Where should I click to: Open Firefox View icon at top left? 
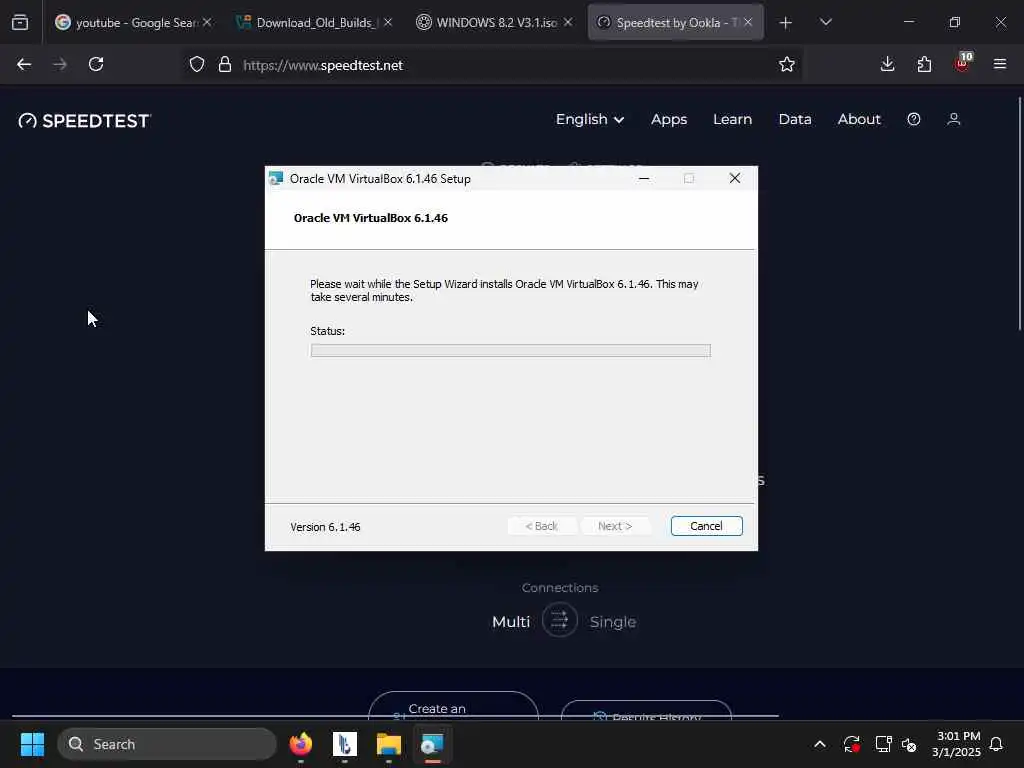[x=20, y=23]
